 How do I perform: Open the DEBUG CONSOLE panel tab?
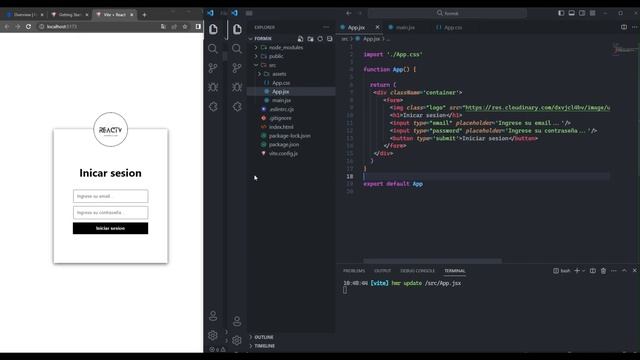[418, 271]
